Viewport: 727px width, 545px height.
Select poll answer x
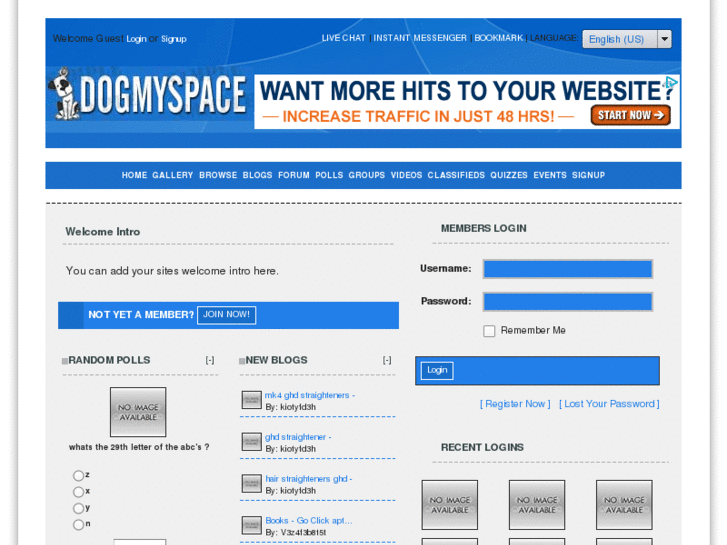[78, 492]
